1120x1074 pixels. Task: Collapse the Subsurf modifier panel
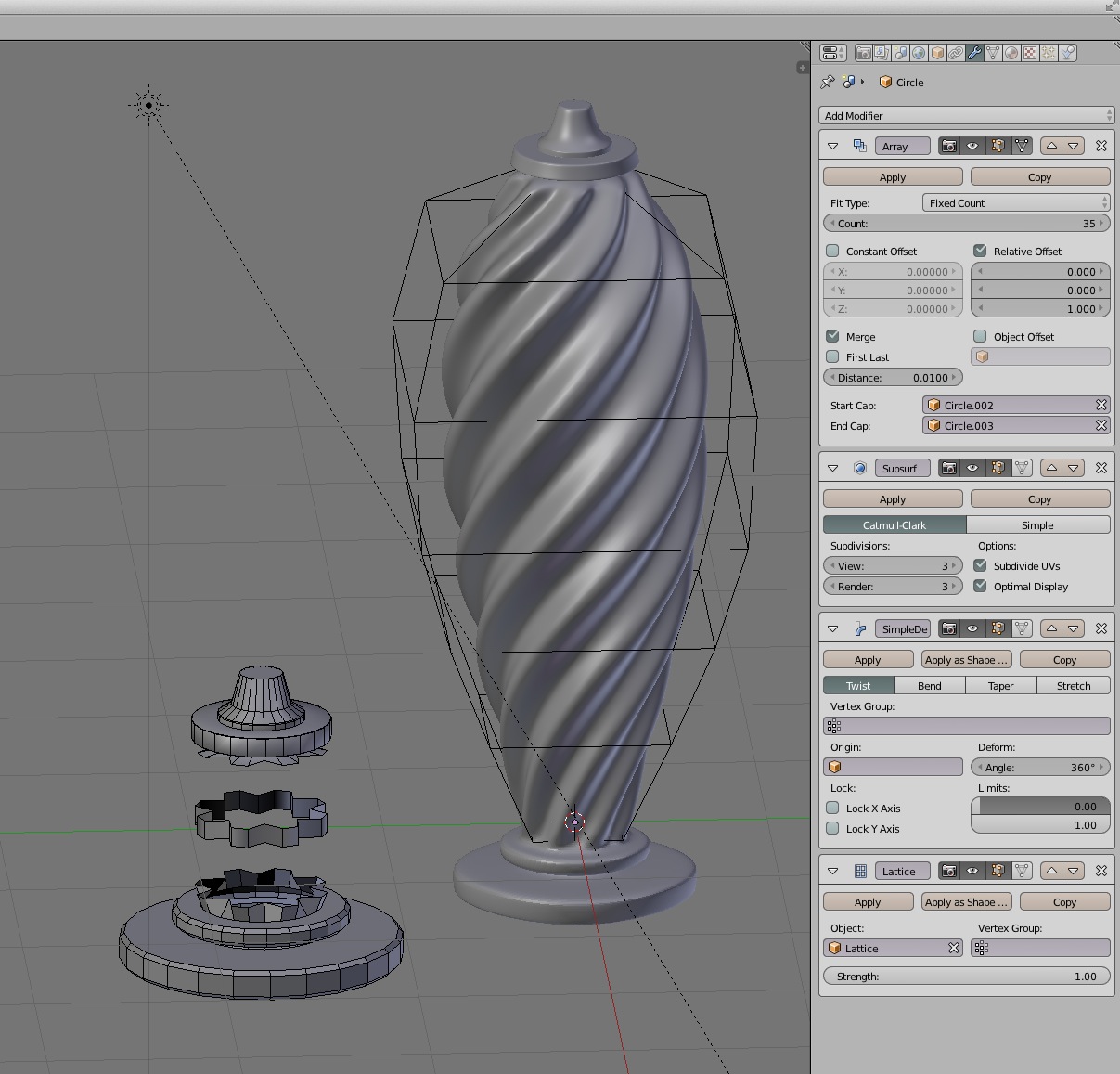[832, 468]
